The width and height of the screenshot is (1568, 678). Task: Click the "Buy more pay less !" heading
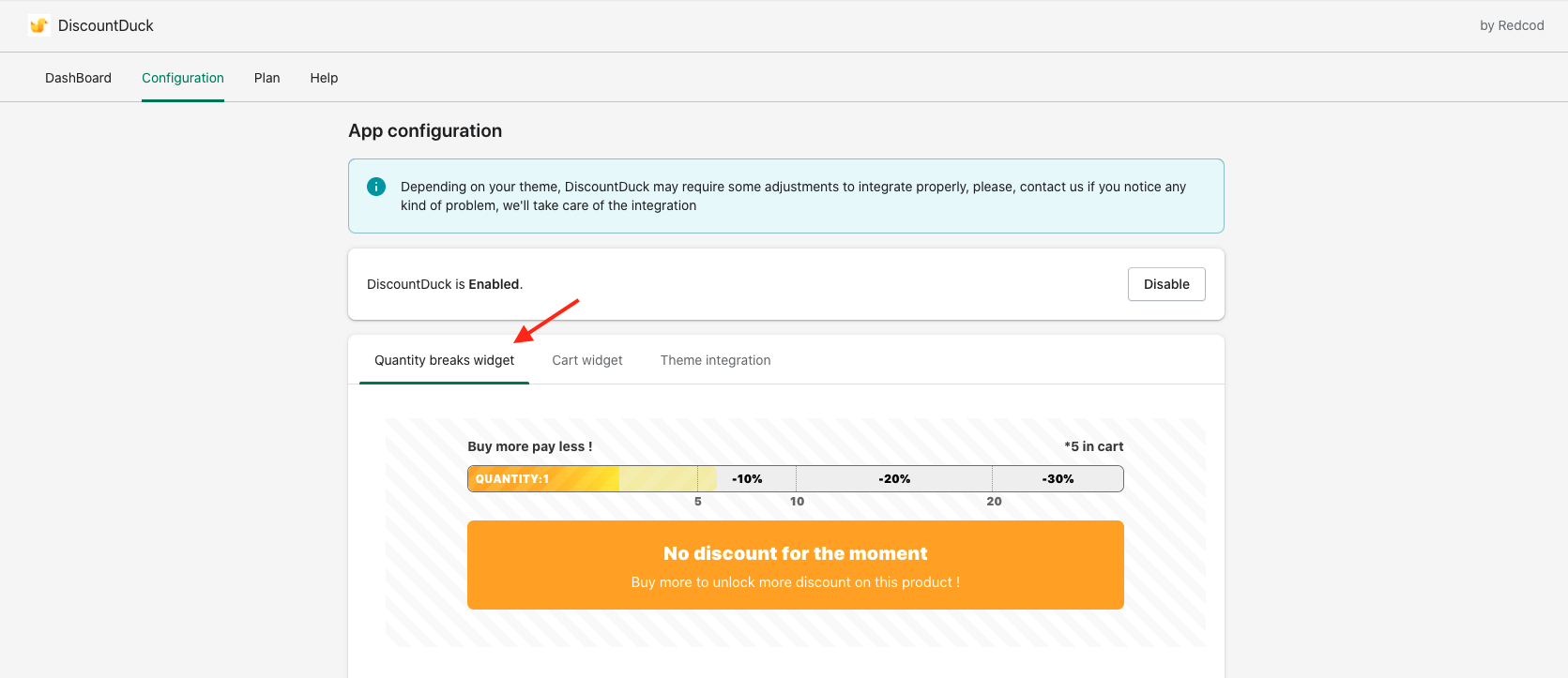point(530,446)
